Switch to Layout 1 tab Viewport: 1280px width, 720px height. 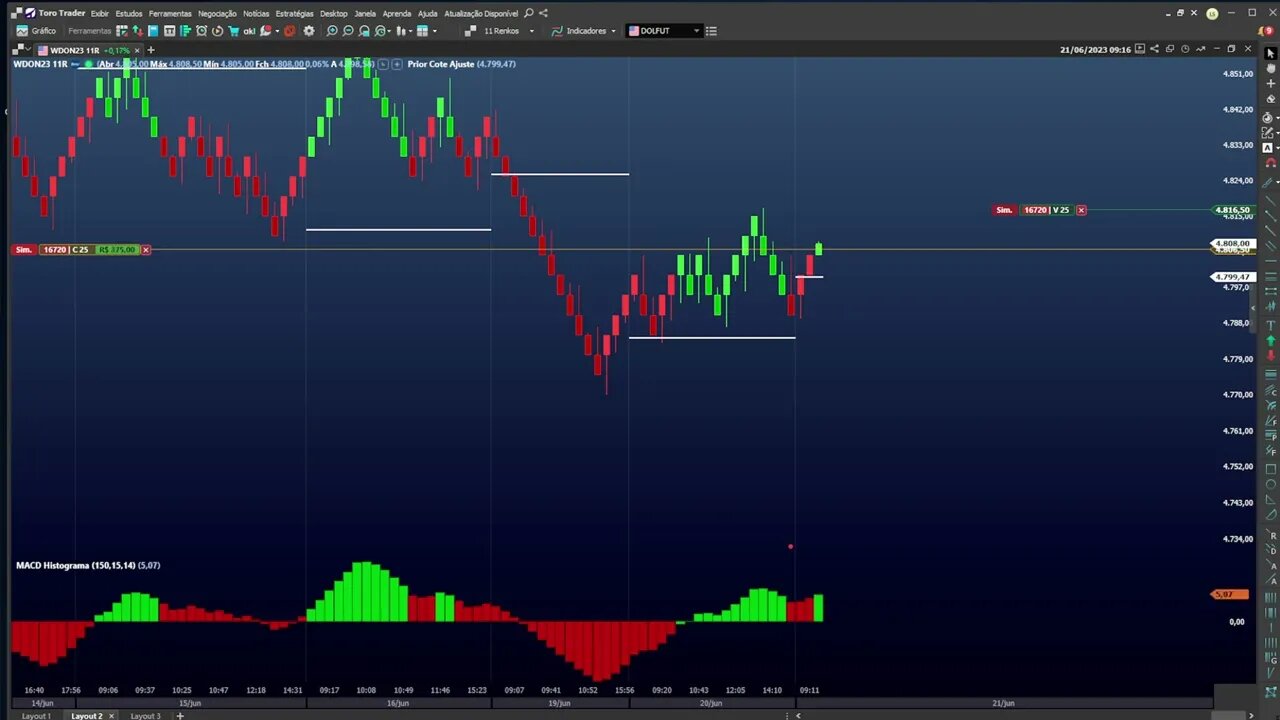[x=36, y=716]
